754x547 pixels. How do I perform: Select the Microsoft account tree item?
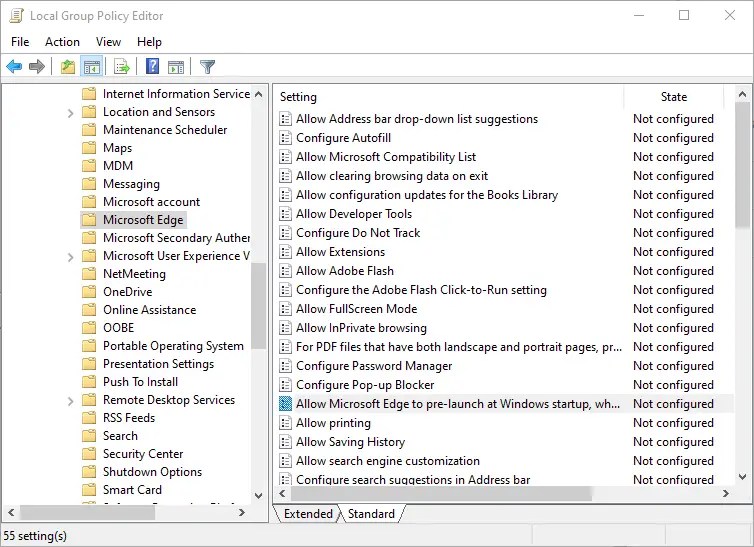pyautogui.click(x=151, y=202)
